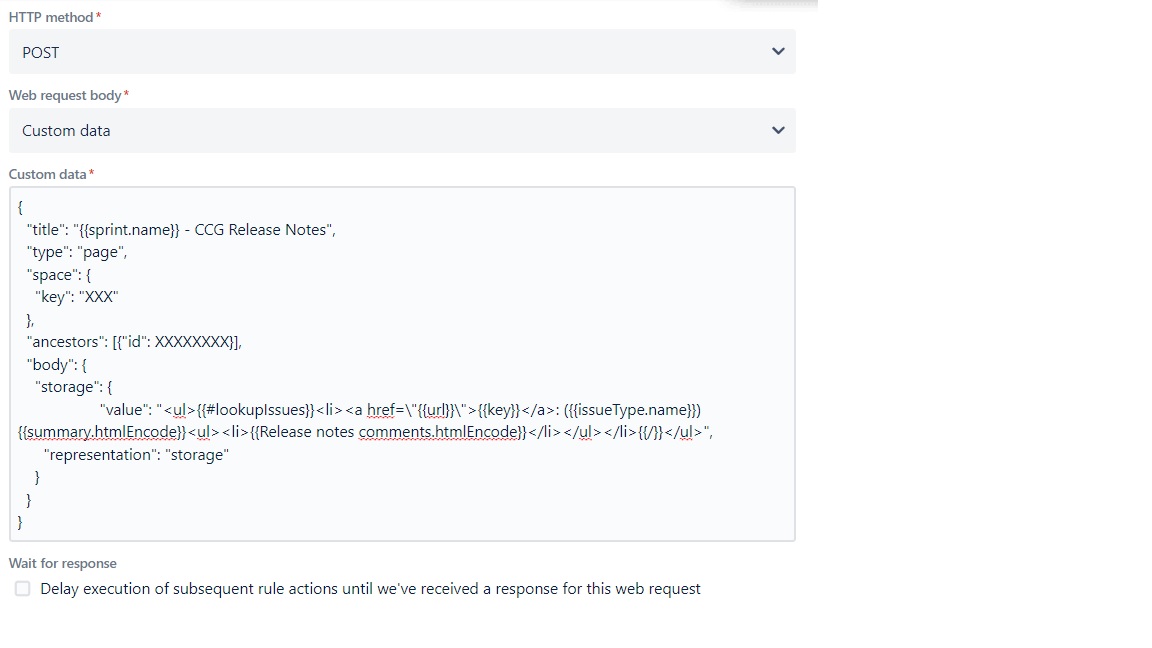
Task: Click the delay execution description text
Action: coord(370,588)
